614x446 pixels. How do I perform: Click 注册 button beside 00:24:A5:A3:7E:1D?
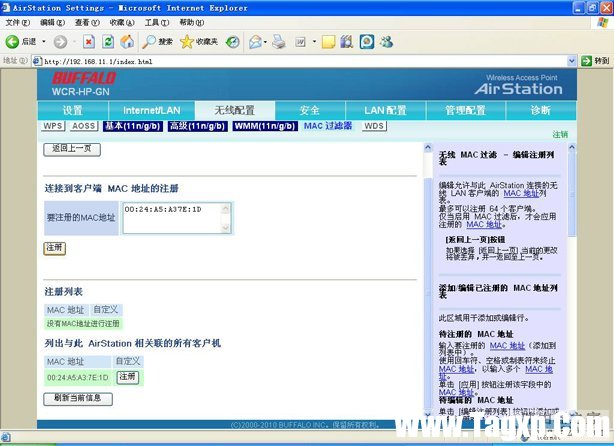pyautogui.click(x=128, y=377)
